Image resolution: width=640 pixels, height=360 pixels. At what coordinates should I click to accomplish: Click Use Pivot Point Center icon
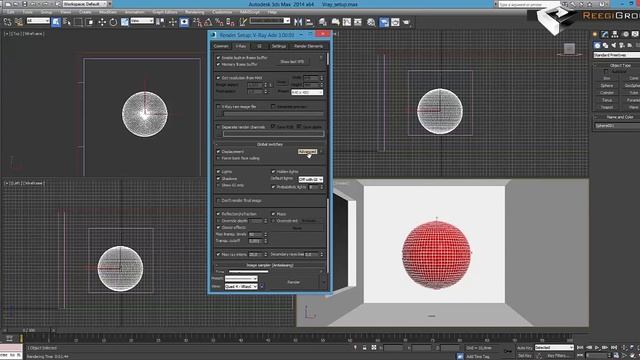click(160, 22)
